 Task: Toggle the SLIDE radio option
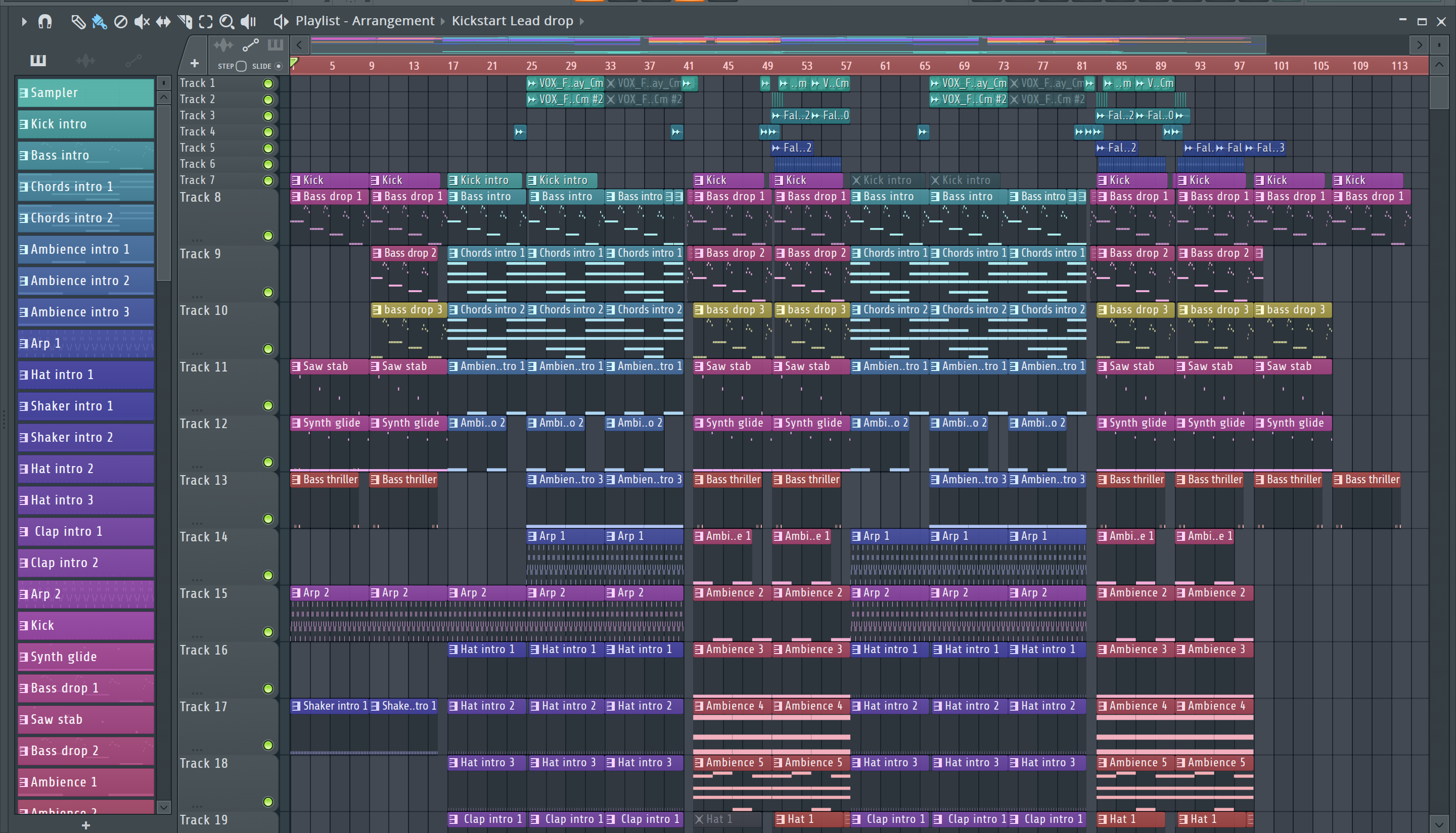point(279,66)
